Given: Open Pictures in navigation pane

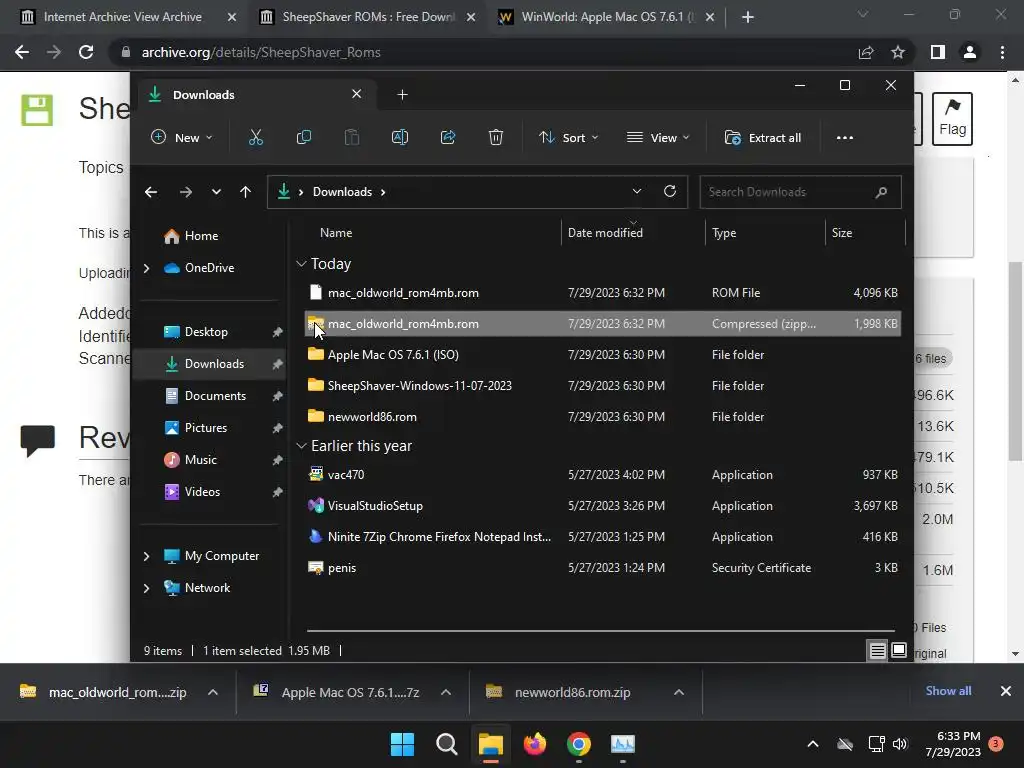Looking at the screenshot, I should [206, 428].
